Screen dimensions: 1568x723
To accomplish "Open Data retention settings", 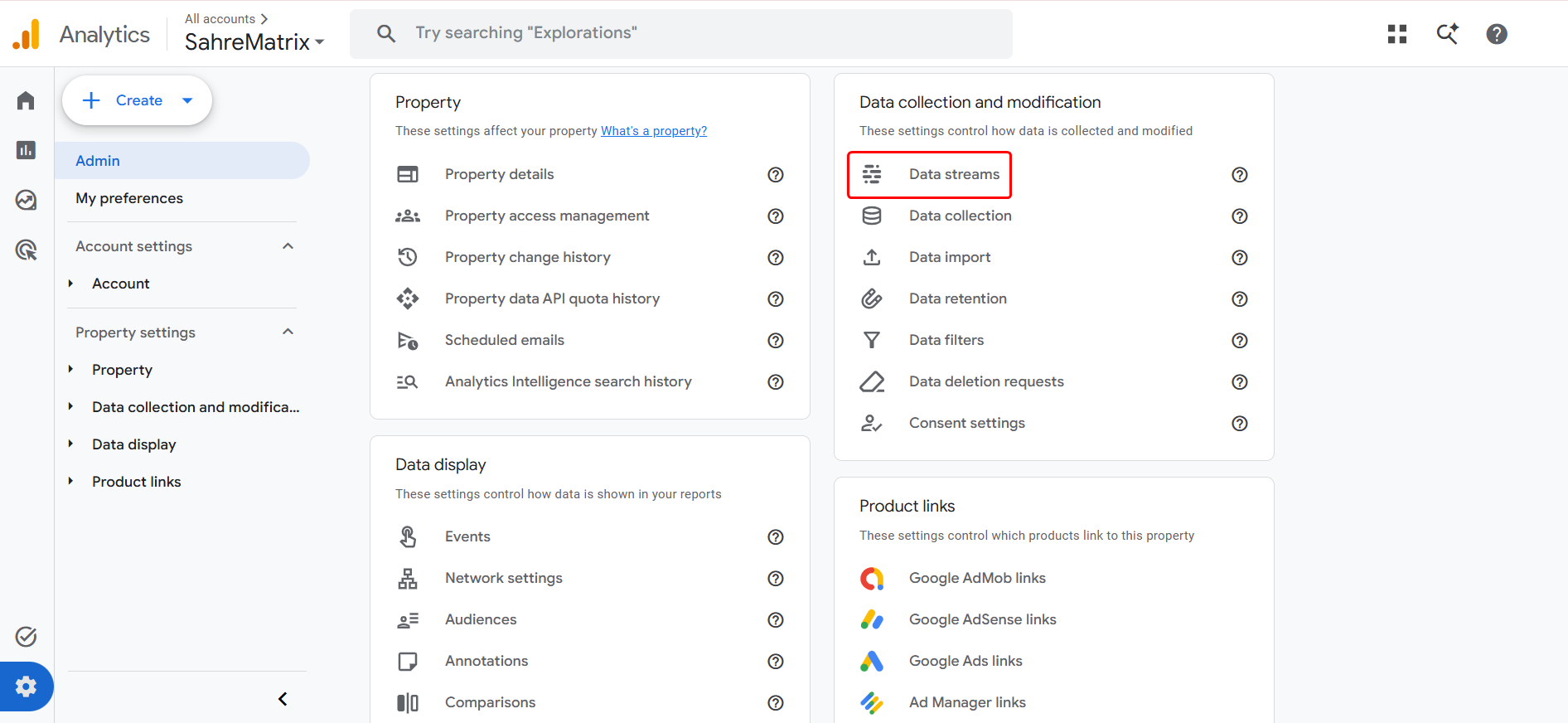I will click(958, 298).
